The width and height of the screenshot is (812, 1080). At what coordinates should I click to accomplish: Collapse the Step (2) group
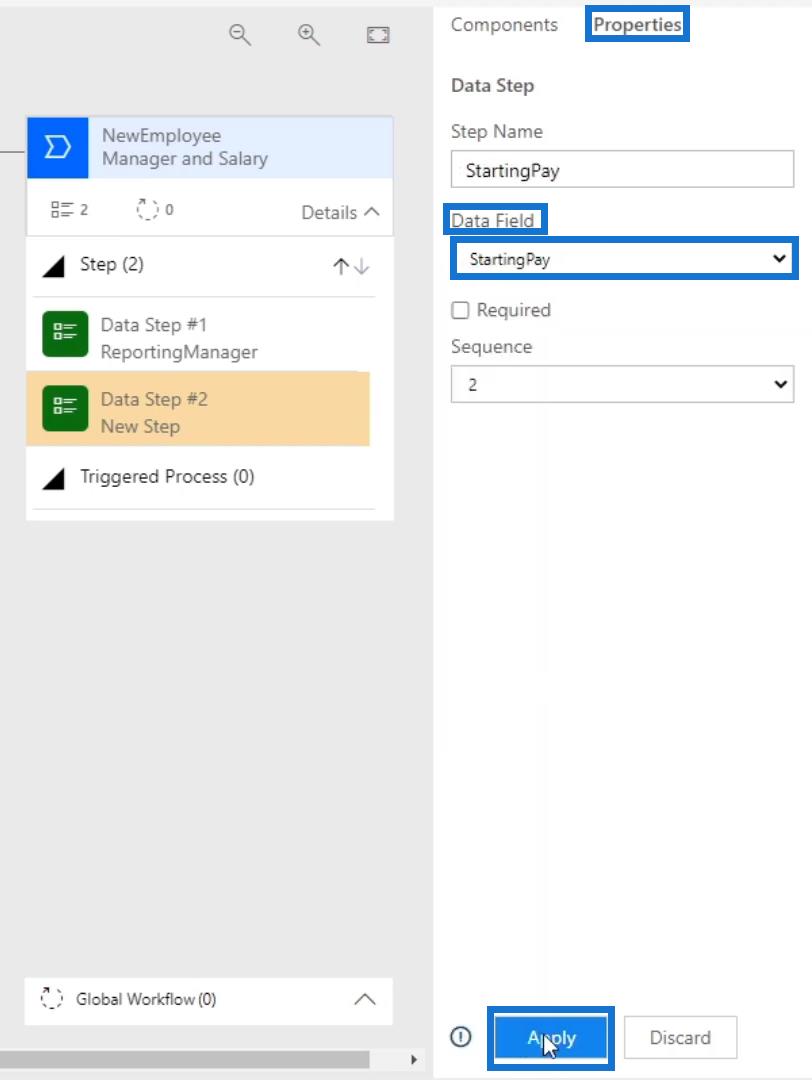pos(53,266)
